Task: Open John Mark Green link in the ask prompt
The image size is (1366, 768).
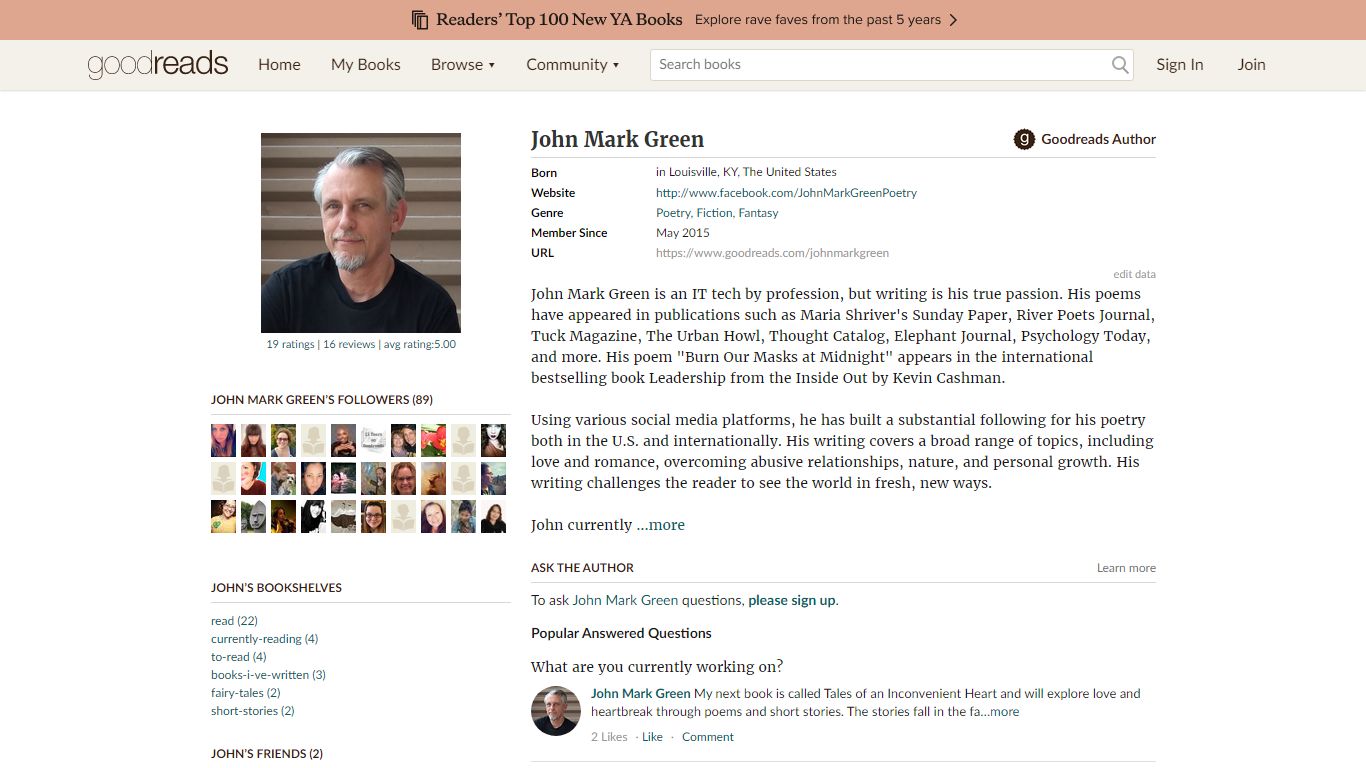Action: (625, 600)
